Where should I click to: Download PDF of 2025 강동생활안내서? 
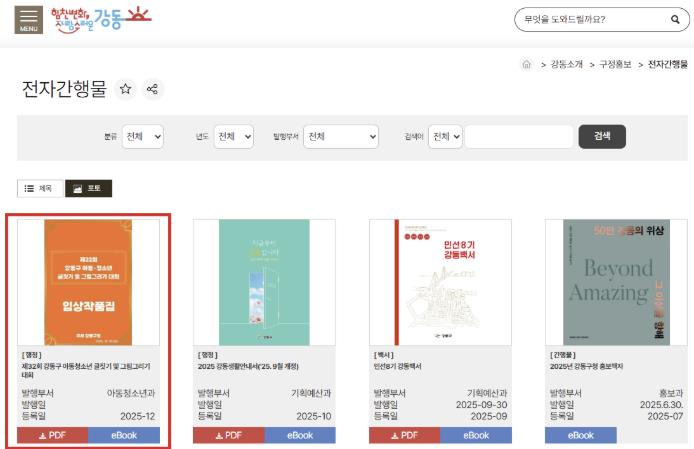[x=228, y=435]
